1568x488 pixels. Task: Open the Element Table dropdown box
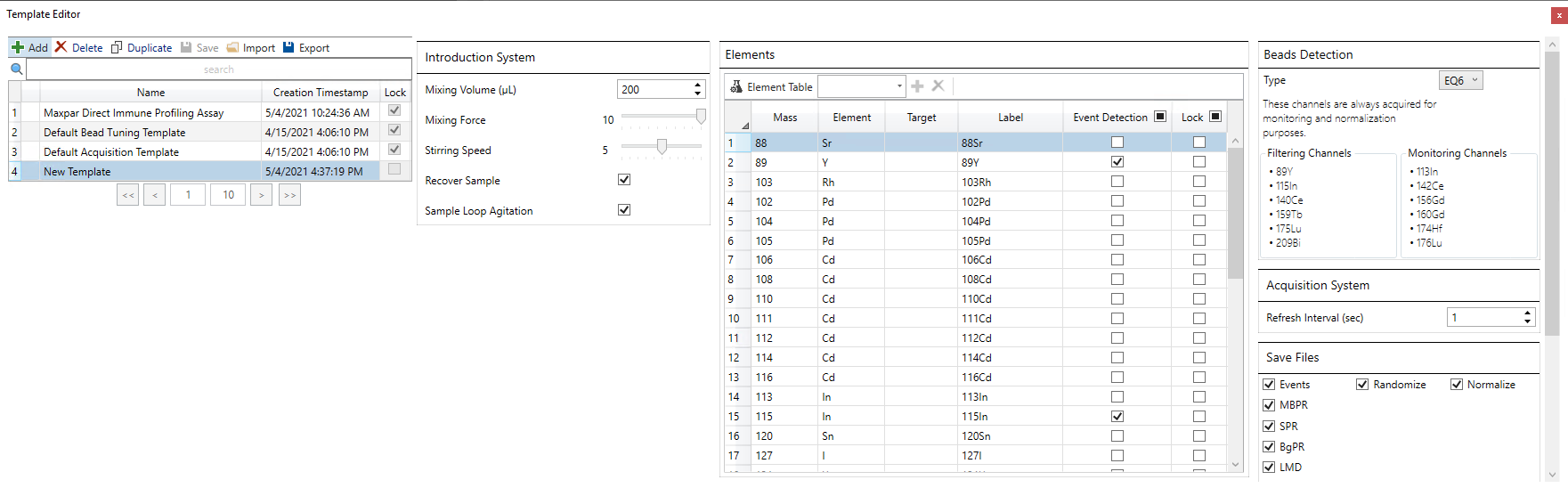(862, 86)
